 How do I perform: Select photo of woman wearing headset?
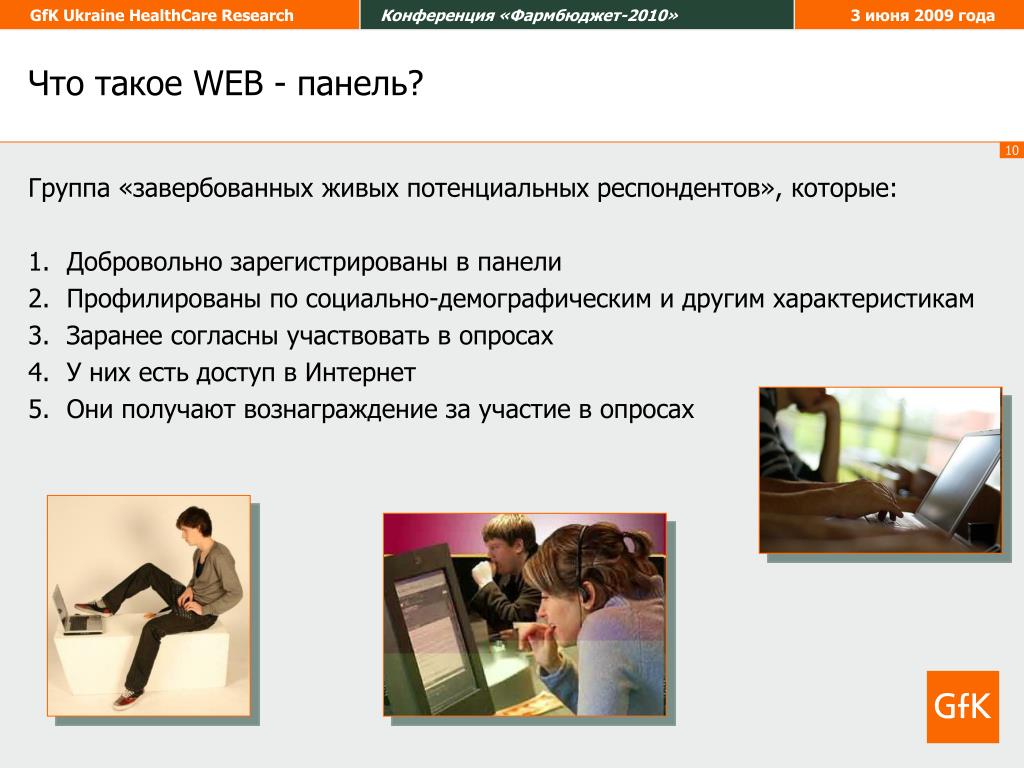click(x=524, y=615)
